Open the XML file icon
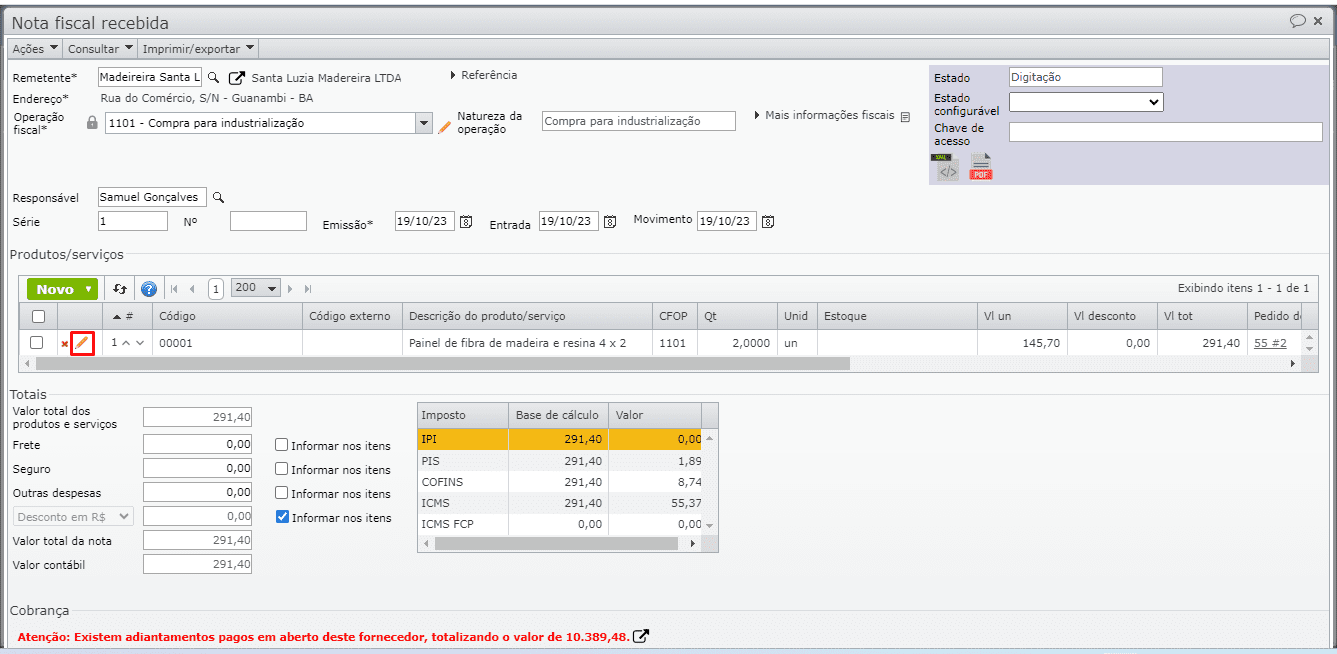The width and height of the screenshot is (1337, 654). click(x=946, y=168)
